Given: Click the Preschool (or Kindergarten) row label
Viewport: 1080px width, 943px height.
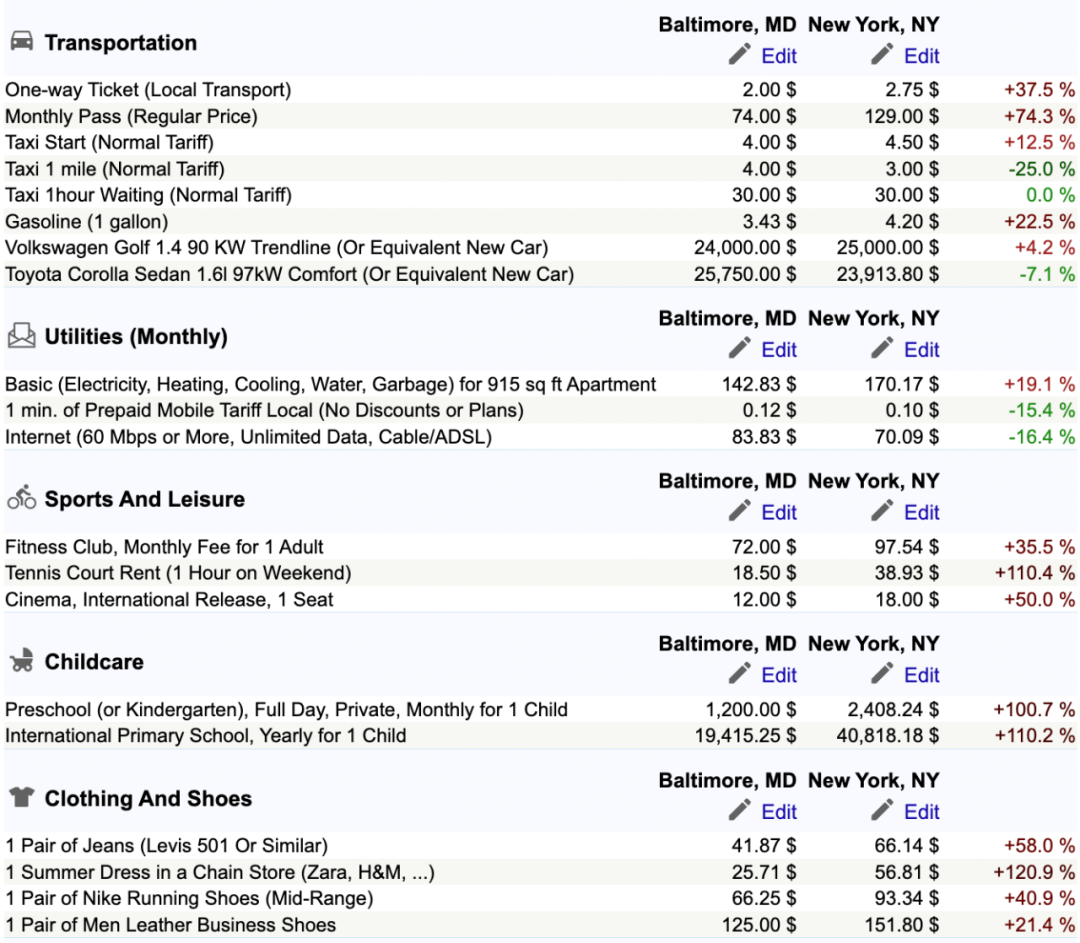Looking at the screenshot, I should click(x=287, y=709).
